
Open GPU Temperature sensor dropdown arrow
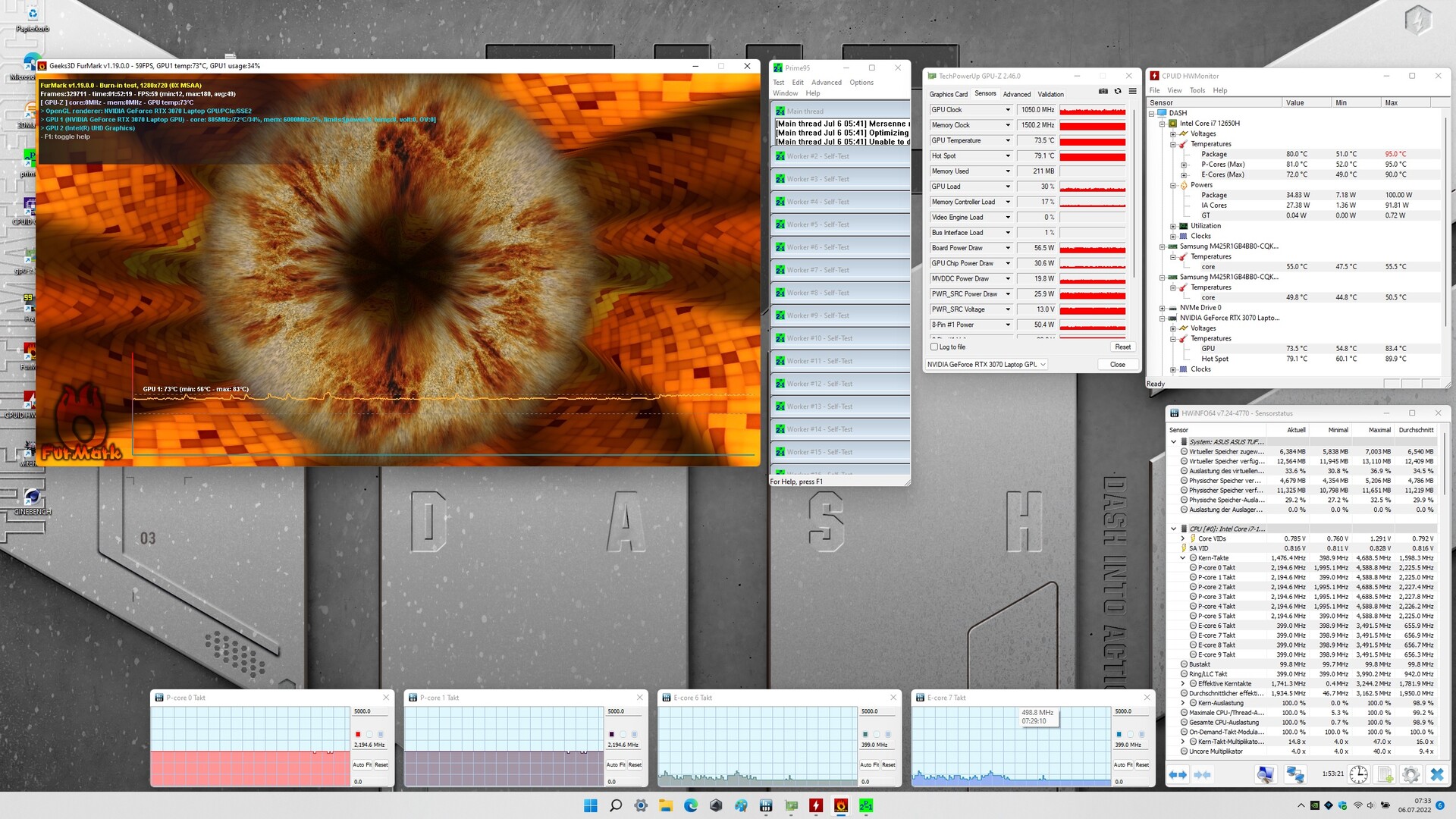[1008, 140]
